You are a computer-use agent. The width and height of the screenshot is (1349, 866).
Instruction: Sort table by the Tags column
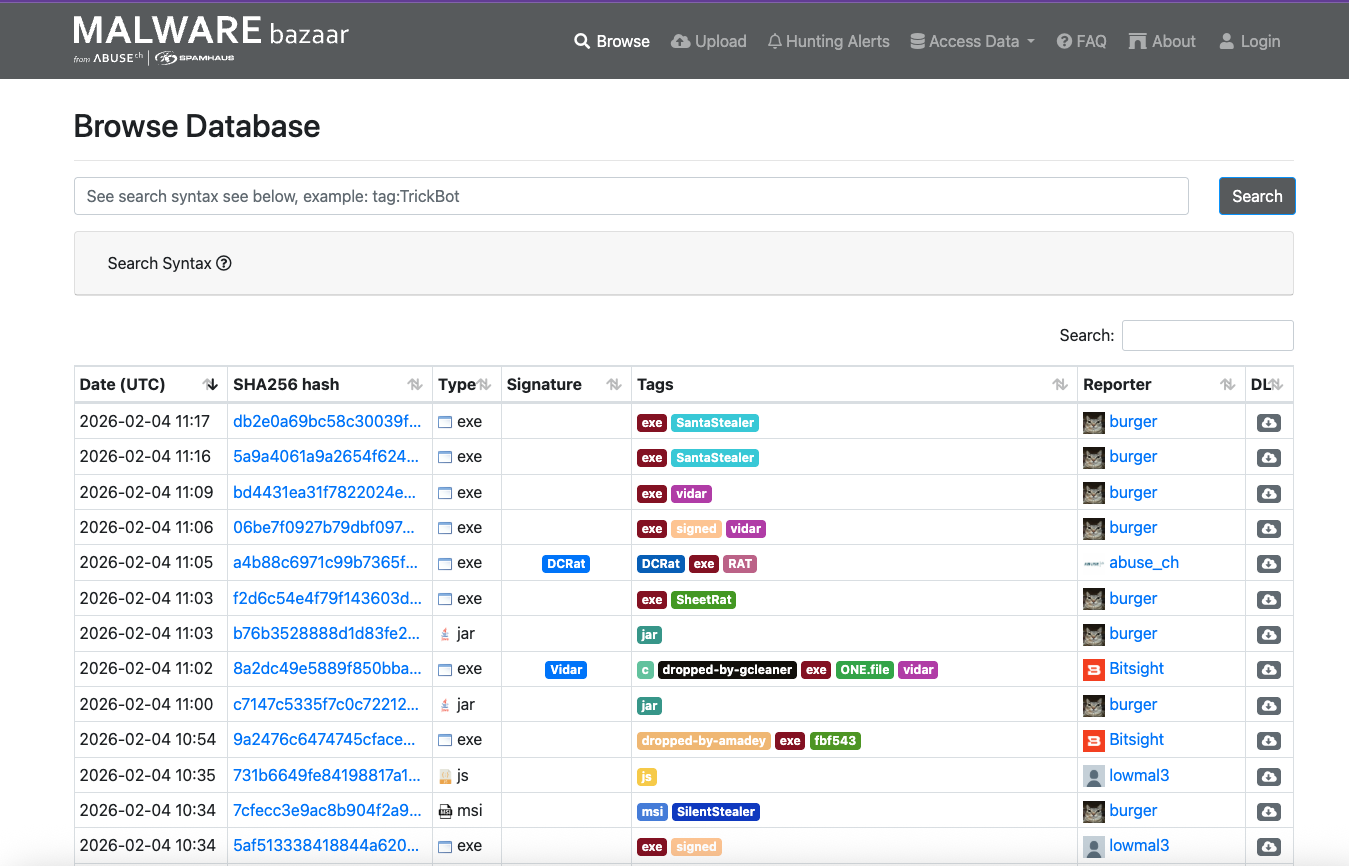tap(1060, 385)
